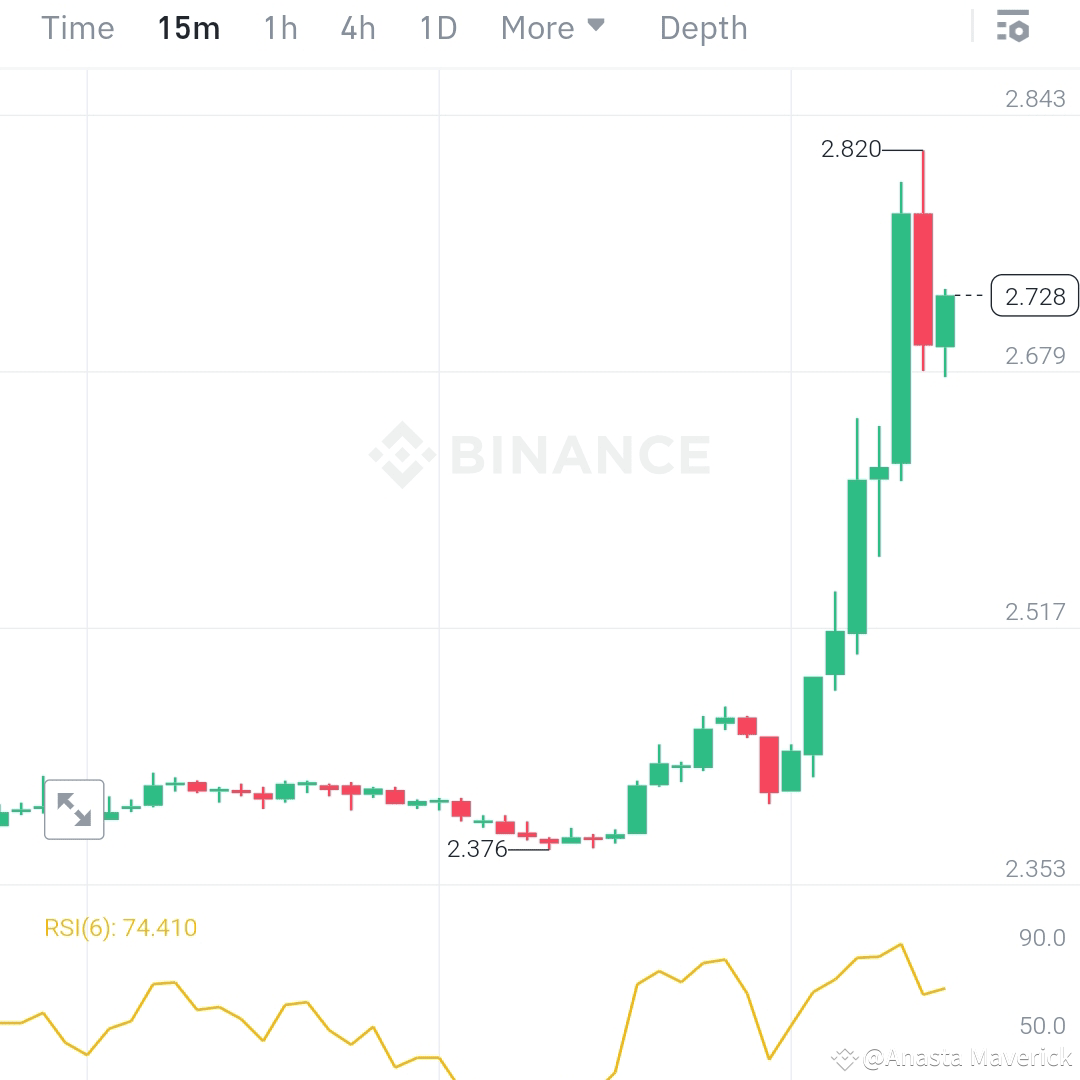Click the 2.376 low price marker
The width and height of the screenshot is (1080, 1080).
(477, 849)
